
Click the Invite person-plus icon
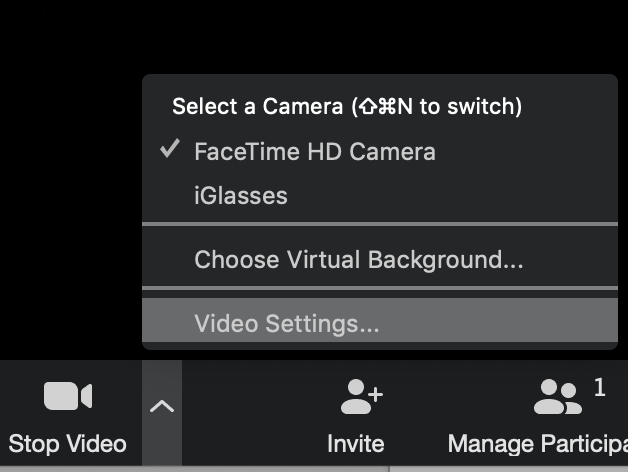coord(362,397)
